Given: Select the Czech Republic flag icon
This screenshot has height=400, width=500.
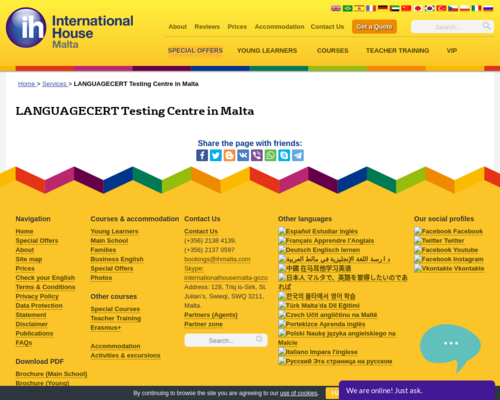Looking at the screenshot, I should [453, 8].
